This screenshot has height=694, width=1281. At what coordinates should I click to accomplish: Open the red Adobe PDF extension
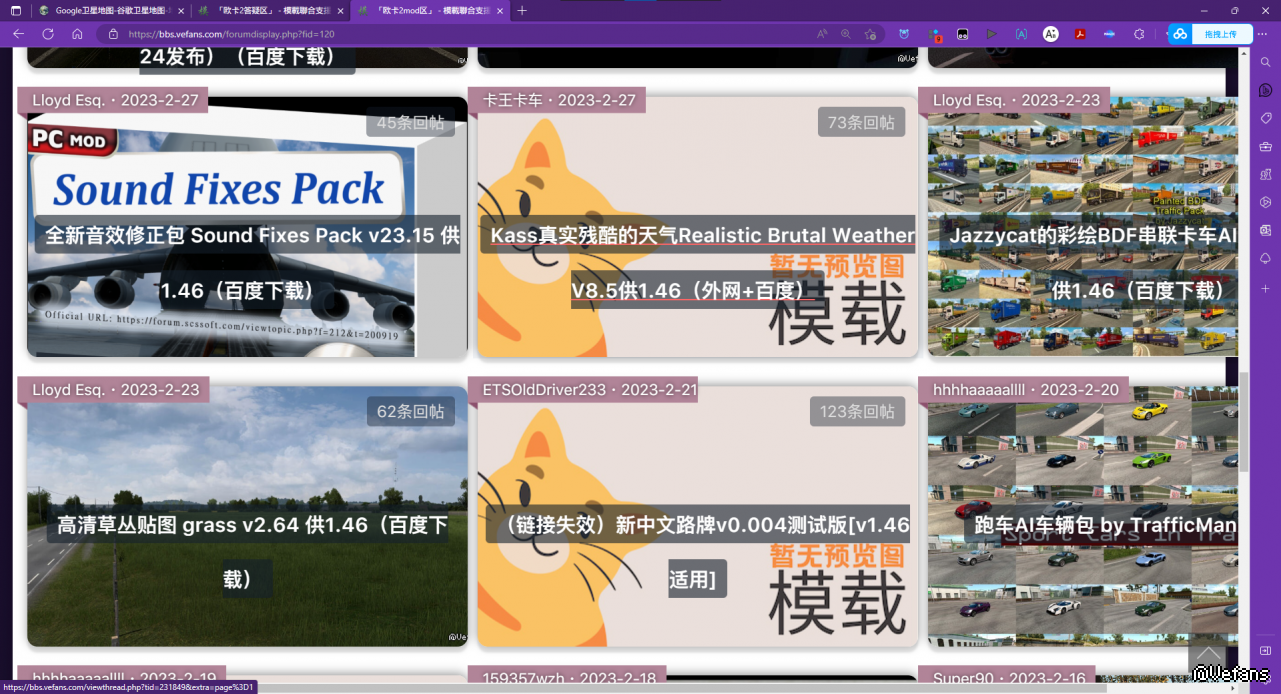pyautogui.click(x=1080, y=34)
